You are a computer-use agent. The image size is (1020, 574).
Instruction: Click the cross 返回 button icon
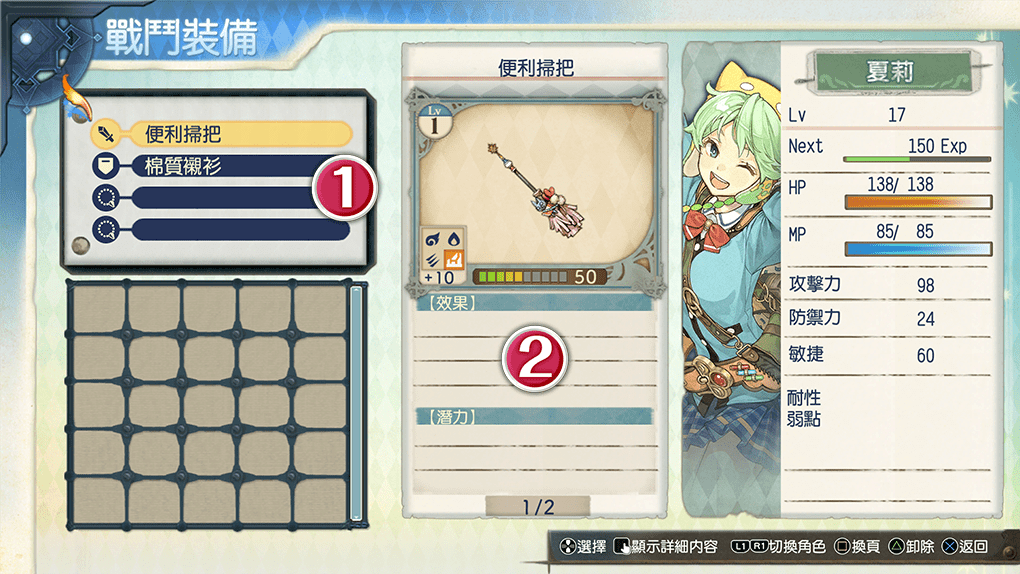click(950, 546)
